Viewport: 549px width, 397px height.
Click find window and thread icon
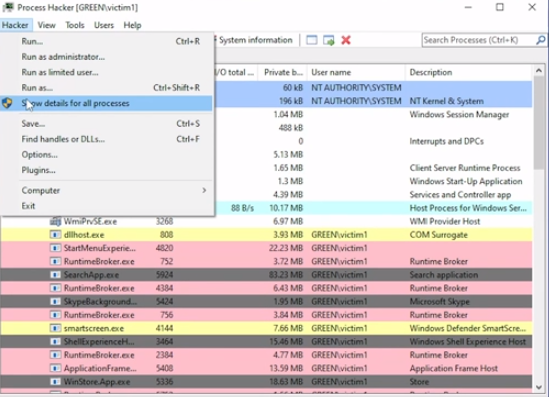click(329, 40)
